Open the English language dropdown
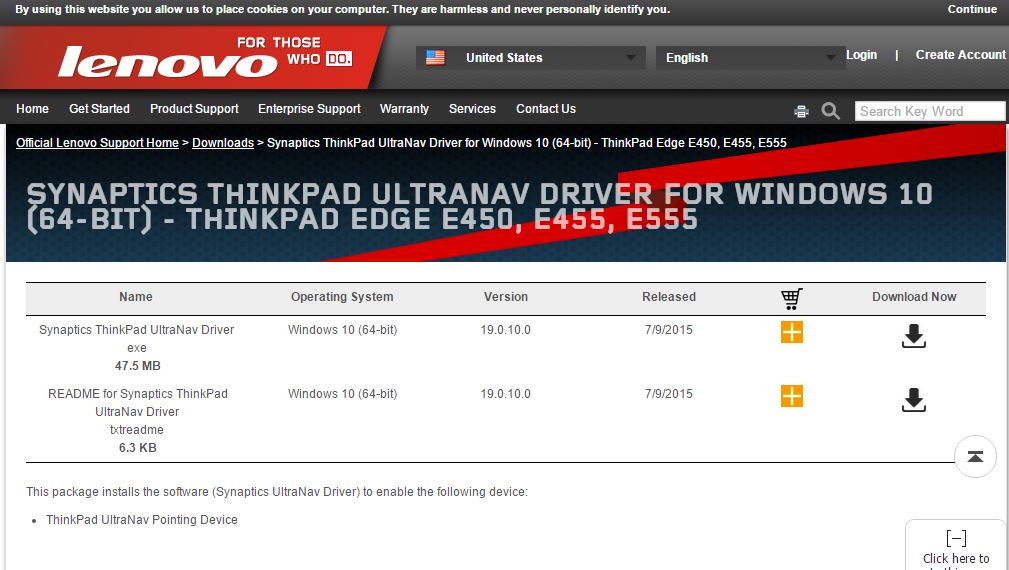The height and width of the screenshot is (570, 1009). [750, 58]
